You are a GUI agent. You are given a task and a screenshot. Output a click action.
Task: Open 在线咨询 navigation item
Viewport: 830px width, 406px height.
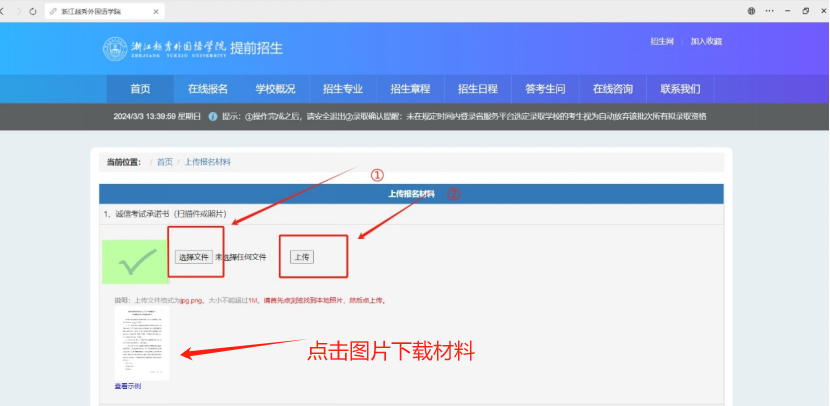pyautogui.click(x=613, y=89)
